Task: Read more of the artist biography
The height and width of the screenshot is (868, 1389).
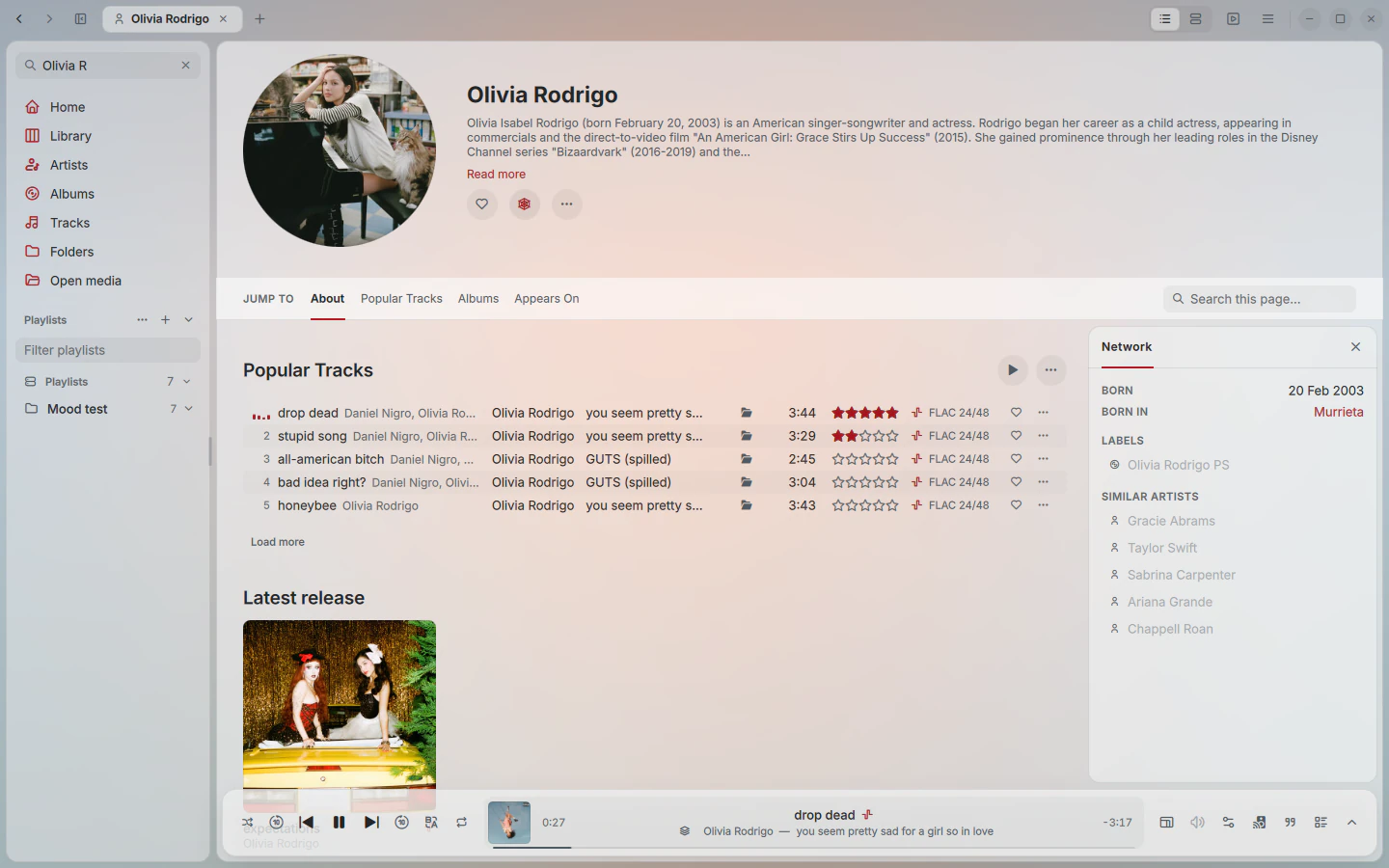Action: (497, 175)
